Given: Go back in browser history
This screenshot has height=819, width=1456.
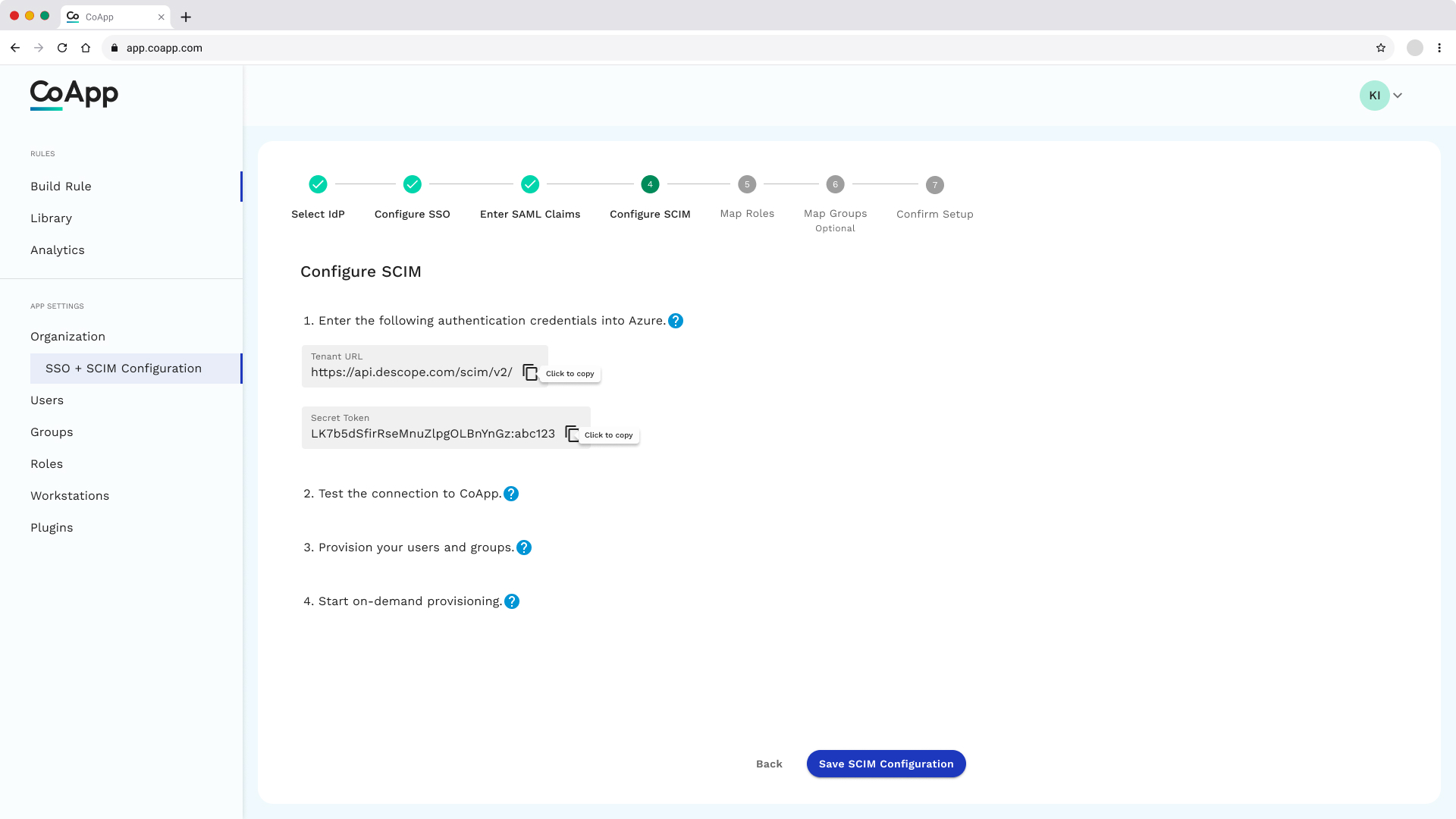Looking at the screenshot, I should point(15,48).
